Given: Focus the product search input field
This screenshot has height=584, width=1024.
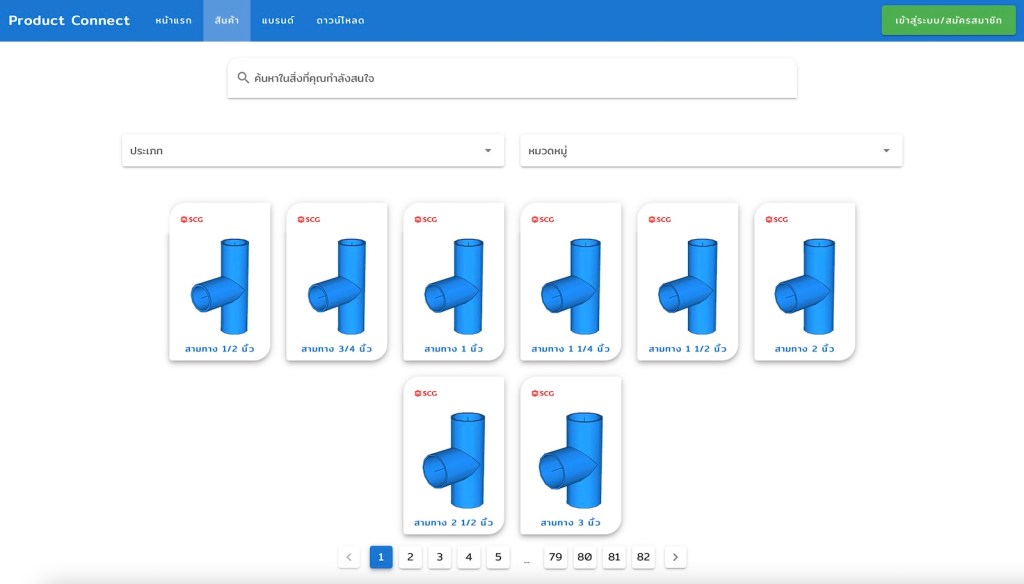Looking at the screenshot, I should point(520,78).
